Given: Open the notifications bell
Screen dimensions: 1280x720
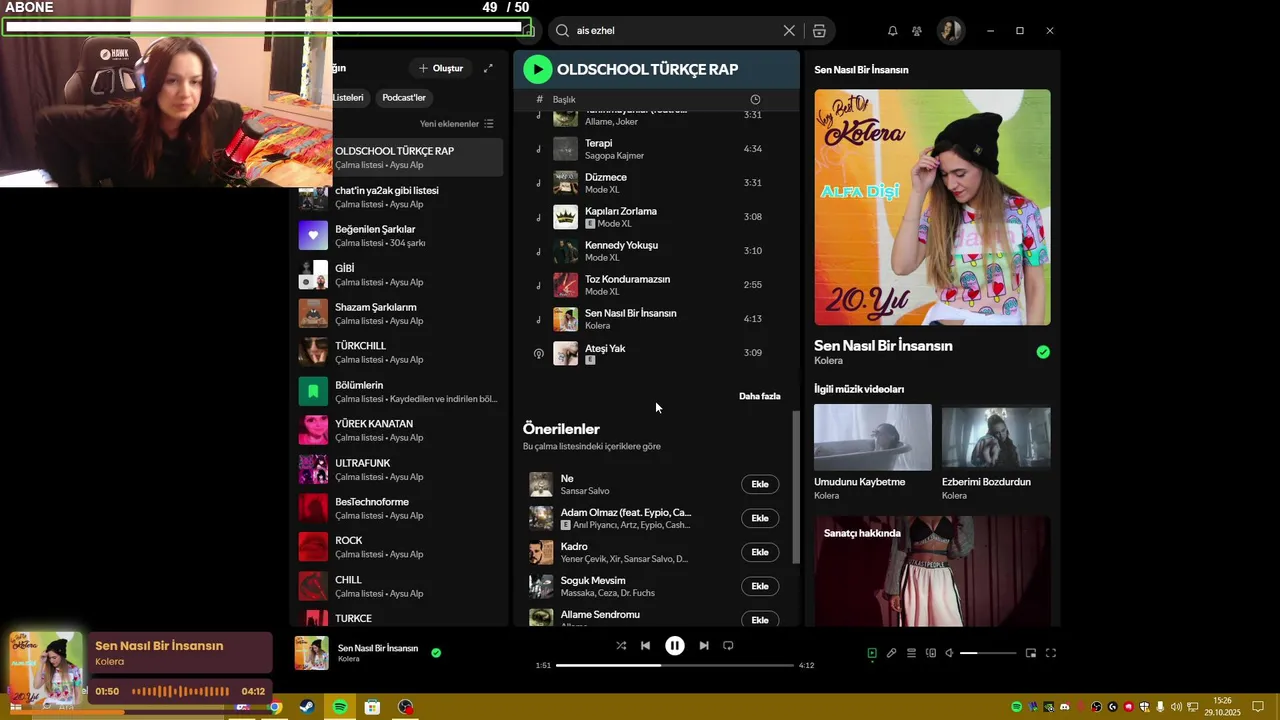Looking at the screenshot, I should [893, 31].
